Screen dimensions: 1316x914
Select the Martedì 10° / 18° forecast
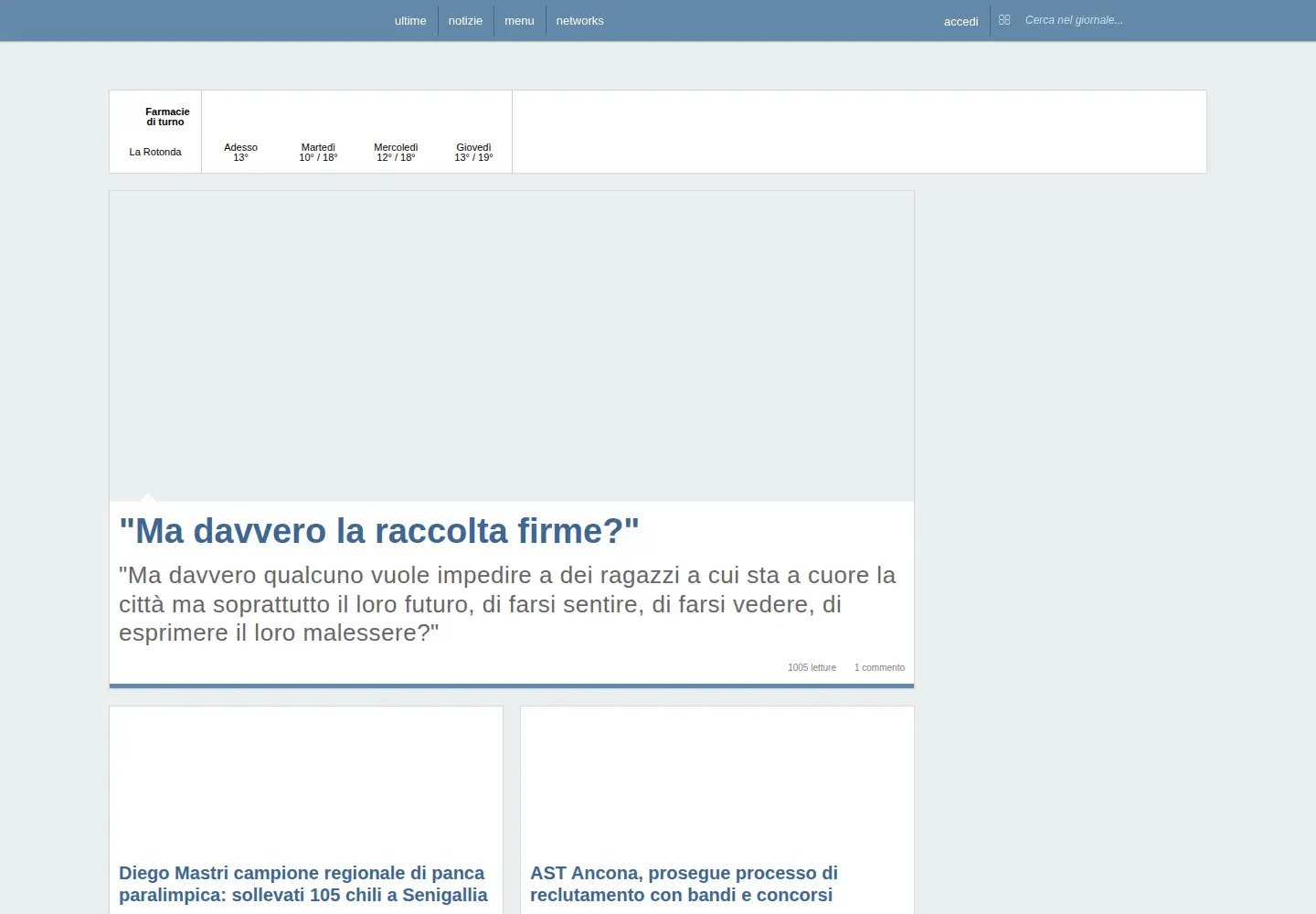point(318,152)
